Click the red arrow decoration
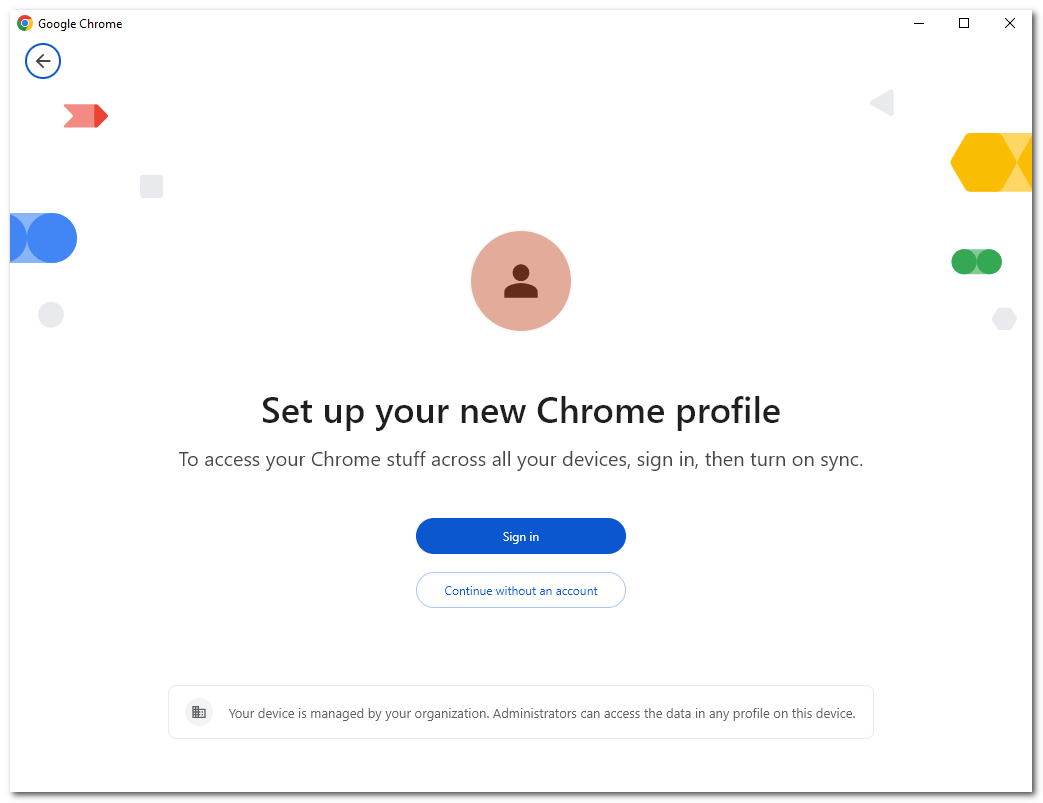The image size is (1043, 803). [x=85, y=116]
